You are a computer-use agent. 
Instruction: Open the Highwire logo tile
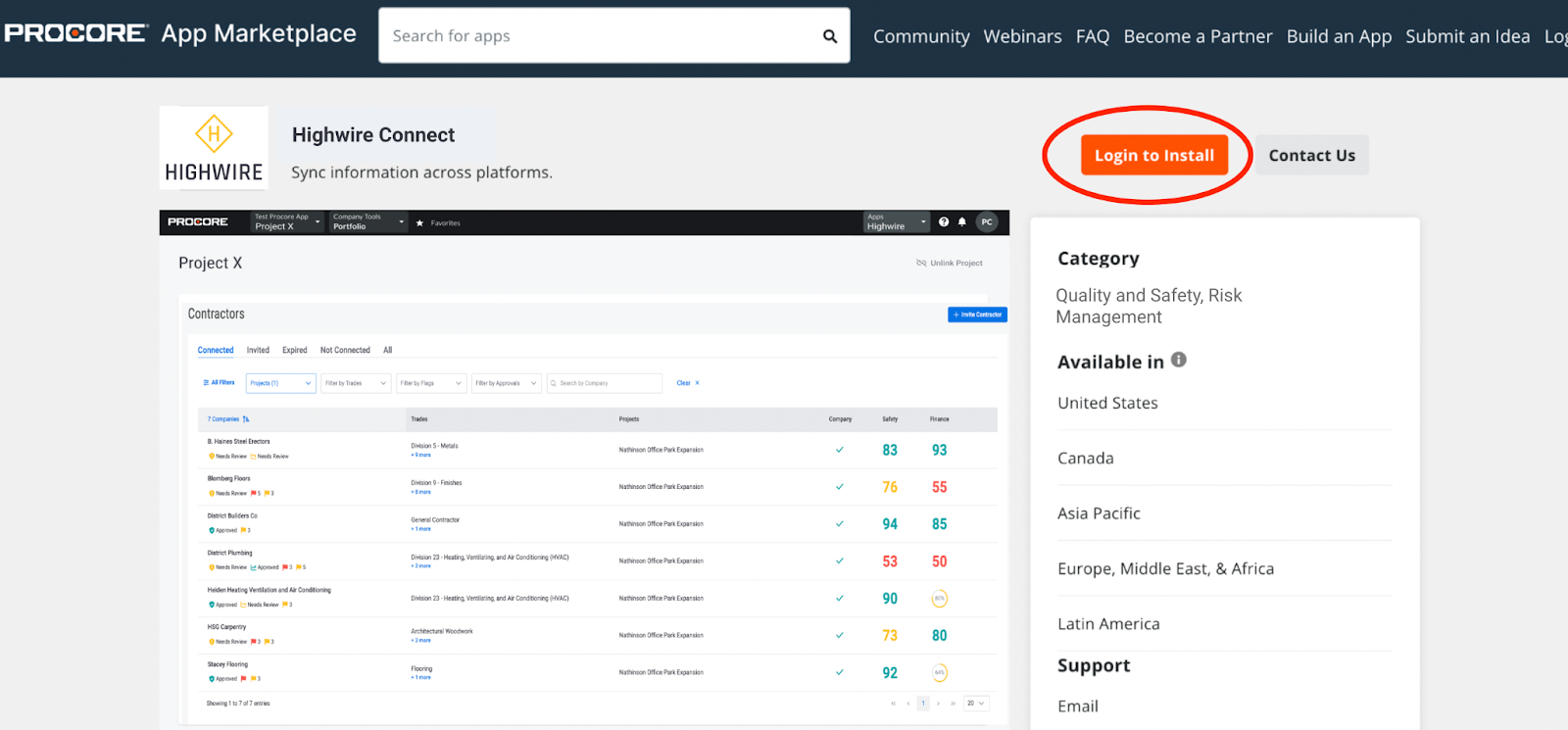(214, 148)
